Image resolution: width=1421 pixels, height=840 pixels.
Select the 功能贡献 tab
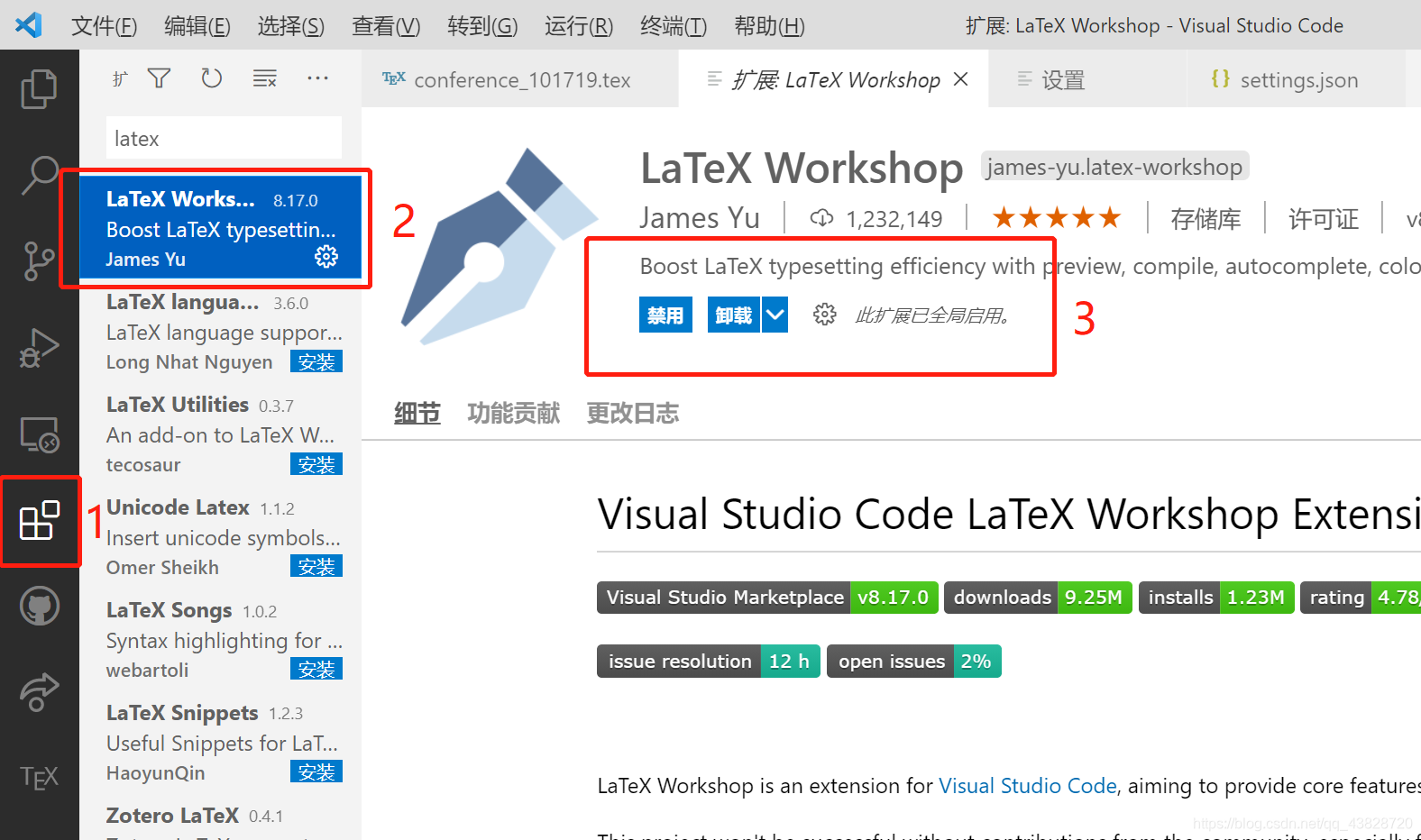tap(514, 413)
